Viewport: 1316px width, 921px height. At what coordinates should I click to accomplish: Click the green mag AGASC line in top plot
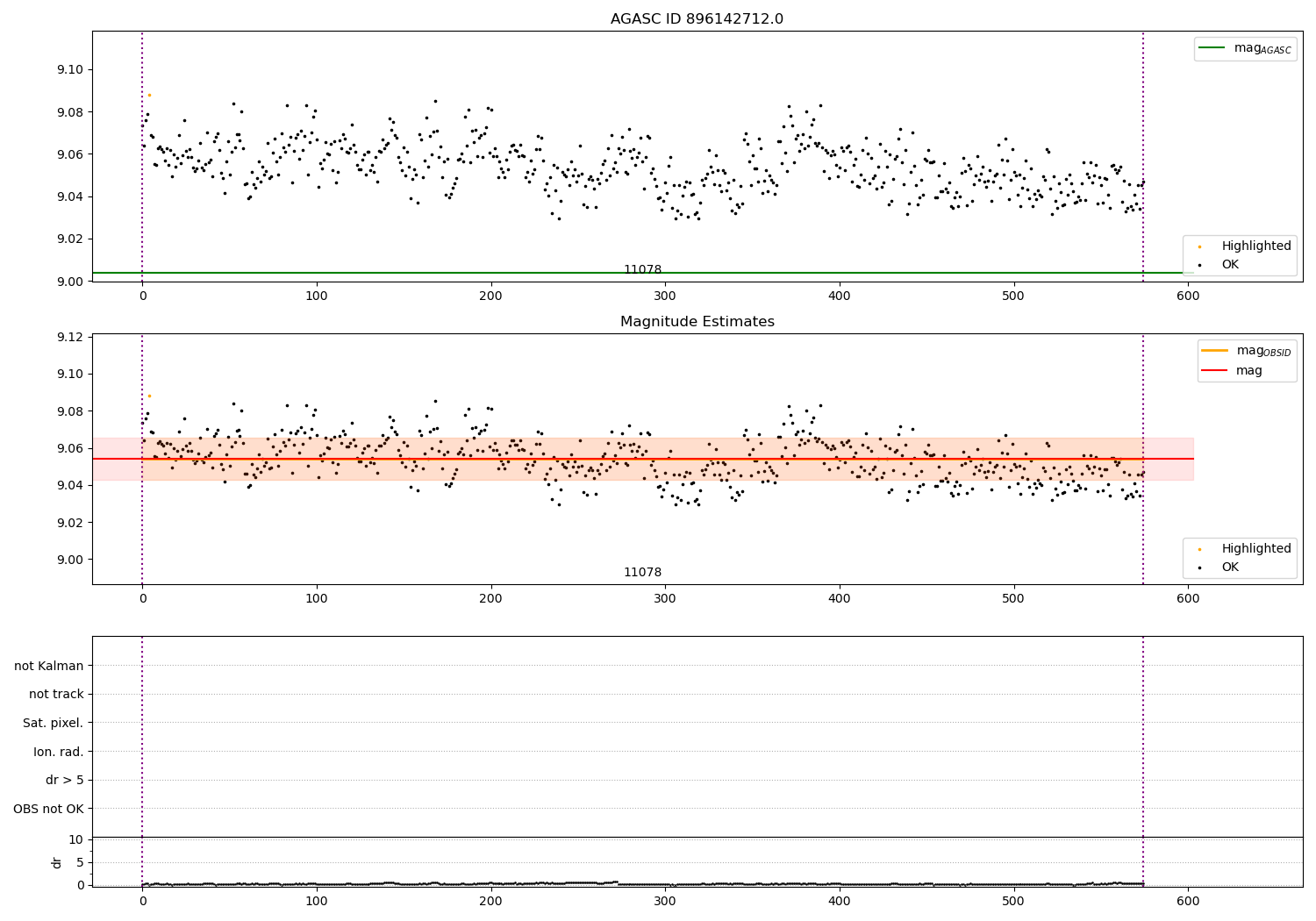click(x=642, y=273)
